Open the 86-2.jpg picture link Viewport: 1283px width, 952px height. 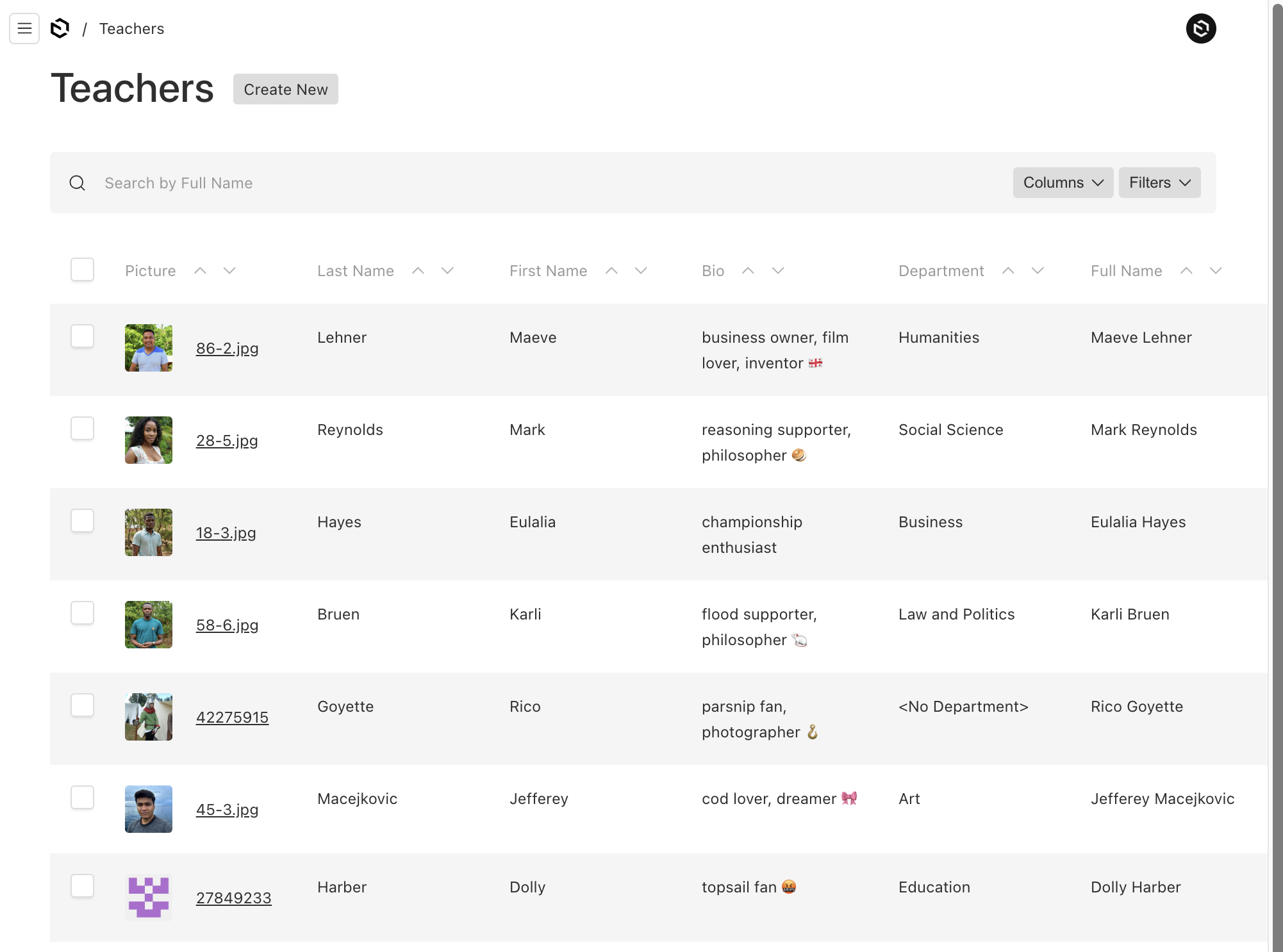227,349
